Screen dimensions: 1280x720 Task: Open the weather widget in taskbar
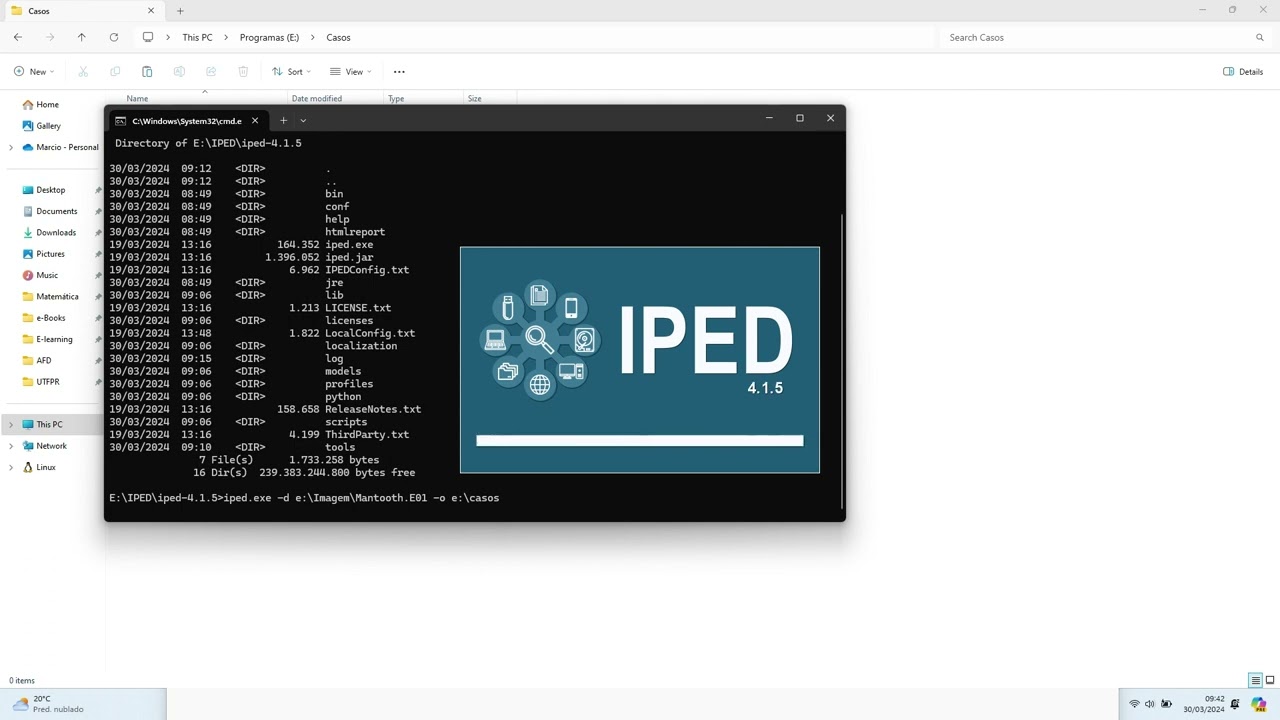[x=48, y=704]
